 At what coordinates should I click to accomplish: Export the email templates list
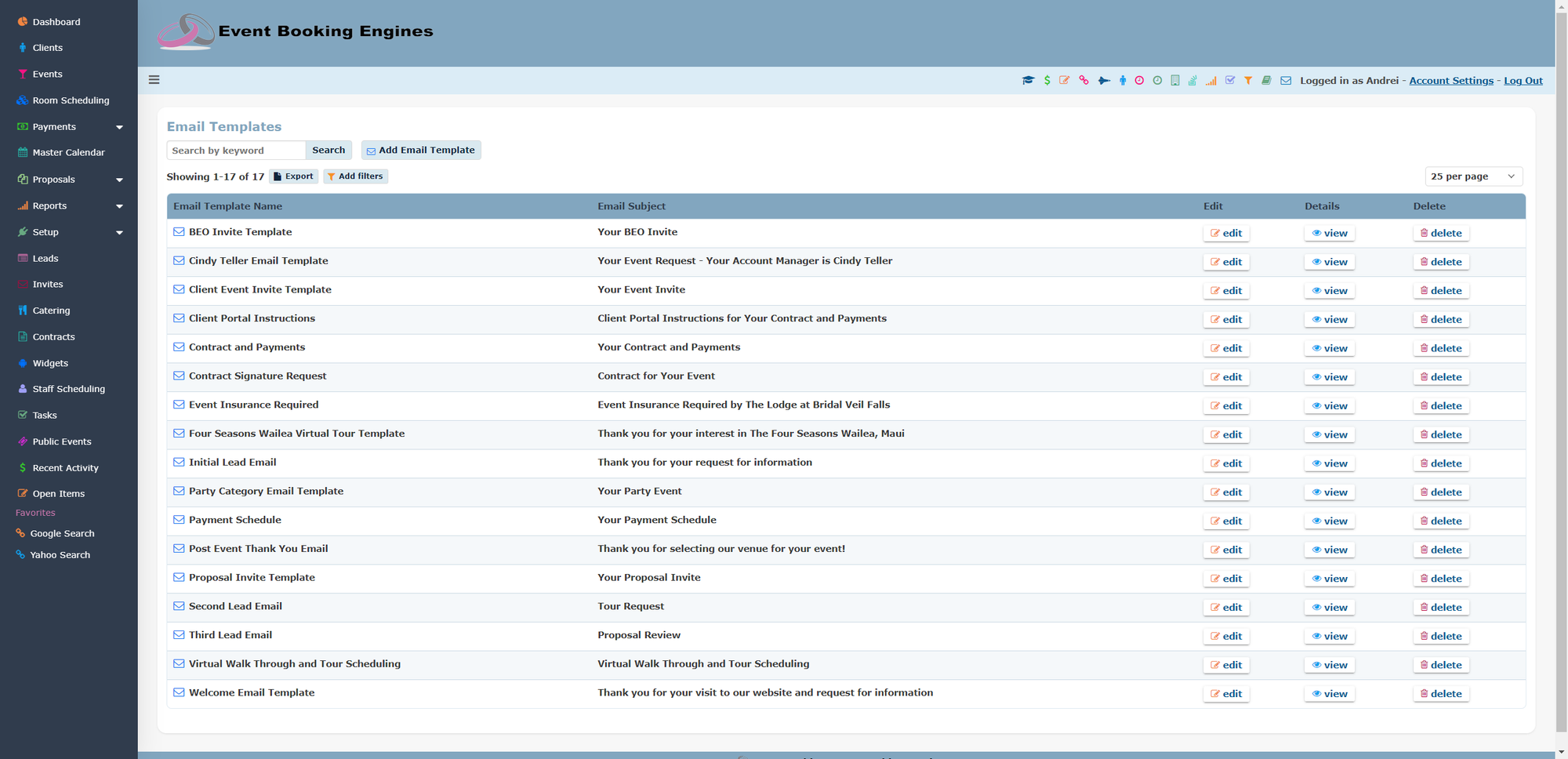click(x=293, y=176)
